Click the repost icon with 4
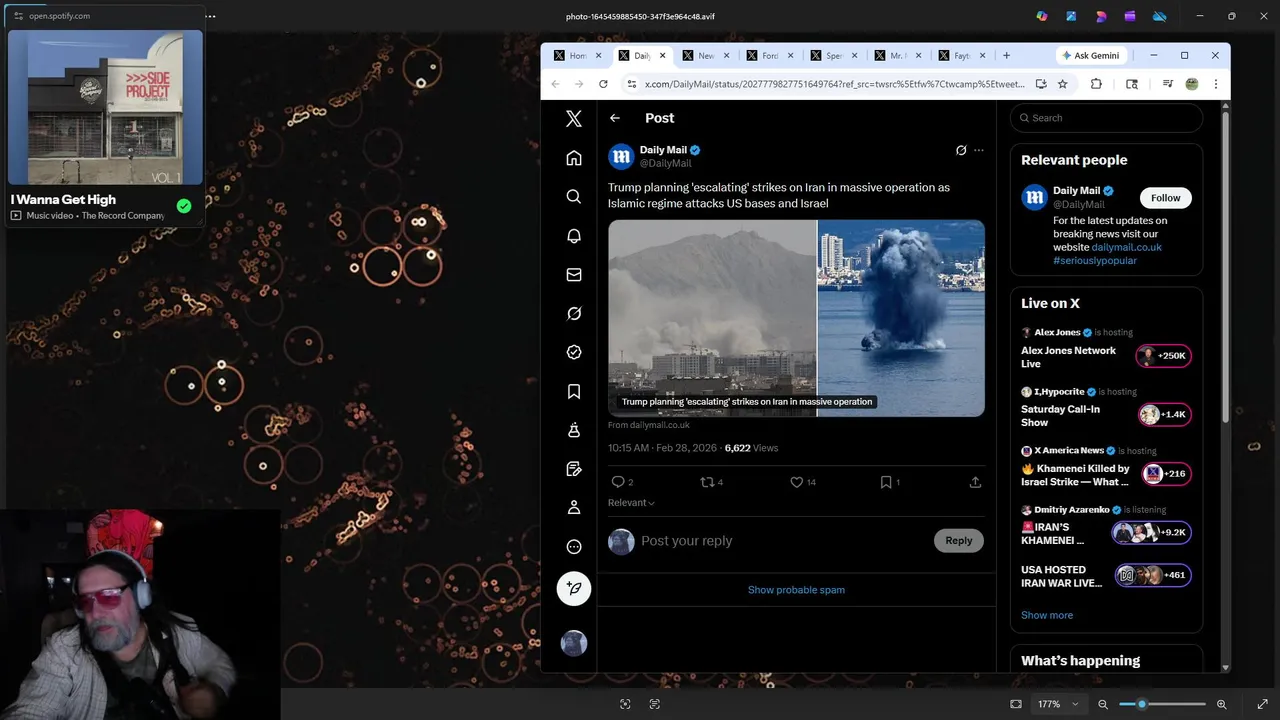This screenshot has height=720, width=1280. click(x=708, y=482)
